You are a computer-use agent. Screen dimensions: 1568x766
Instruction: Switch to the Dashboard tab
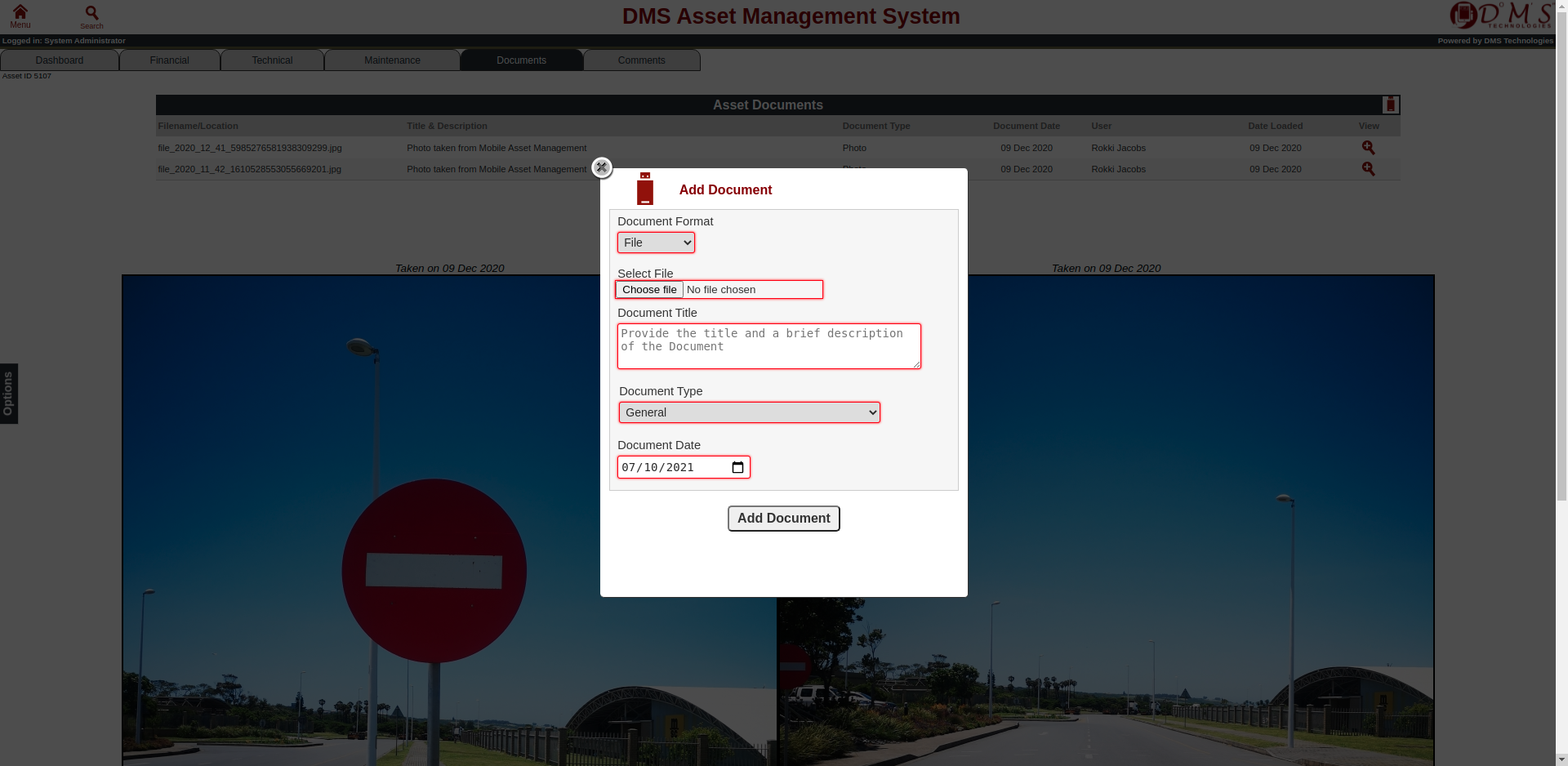point(60,60)
